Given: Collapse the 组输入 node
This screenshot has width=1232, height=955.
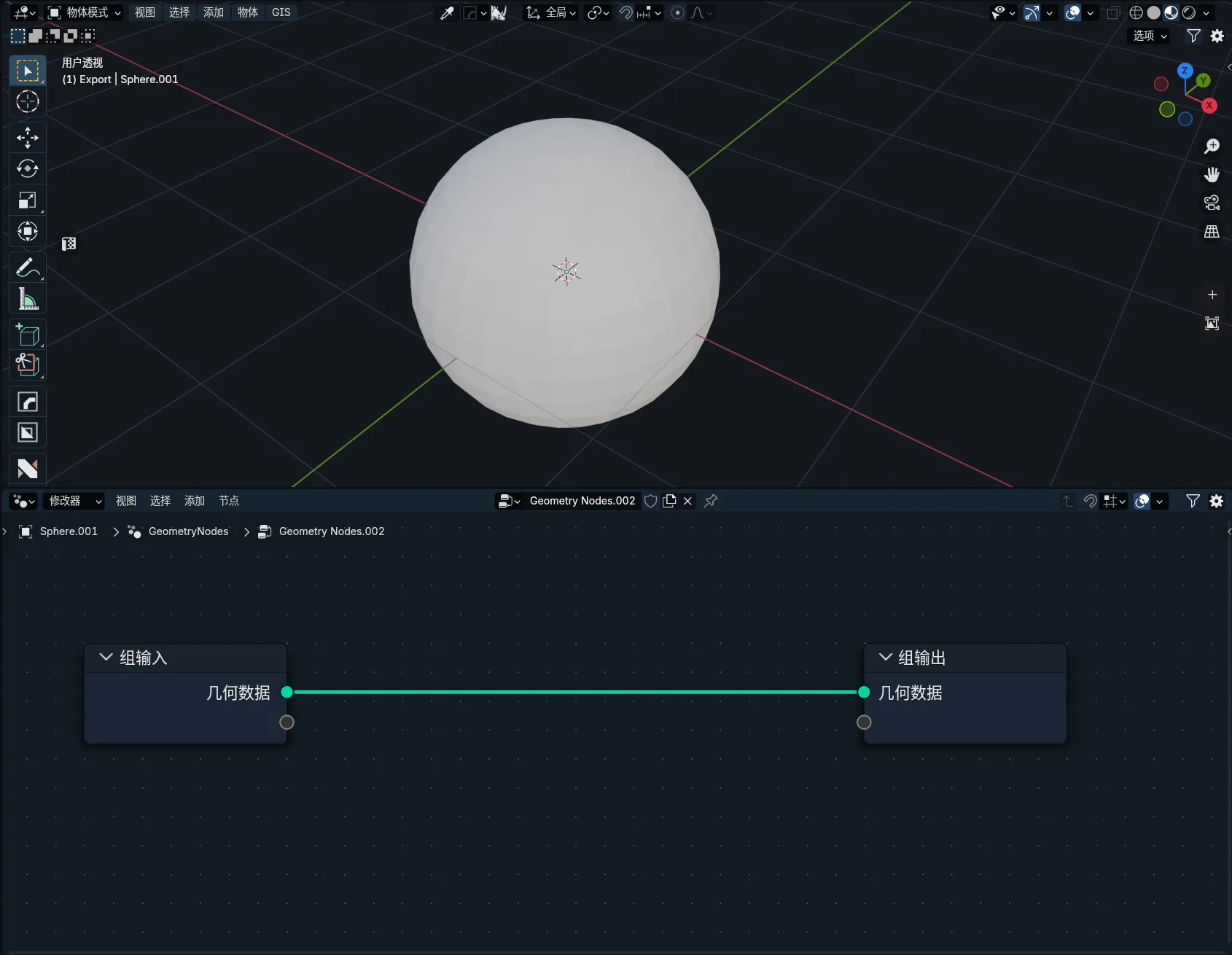Looking at the screenshot, I should pos(106,657).
